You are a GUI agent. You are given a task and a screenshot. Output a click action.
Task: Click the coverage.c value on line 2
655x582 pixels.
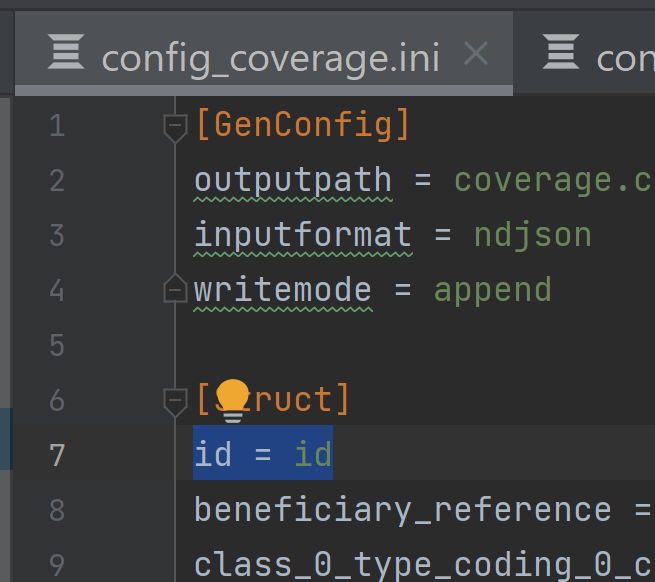point(554,181)
